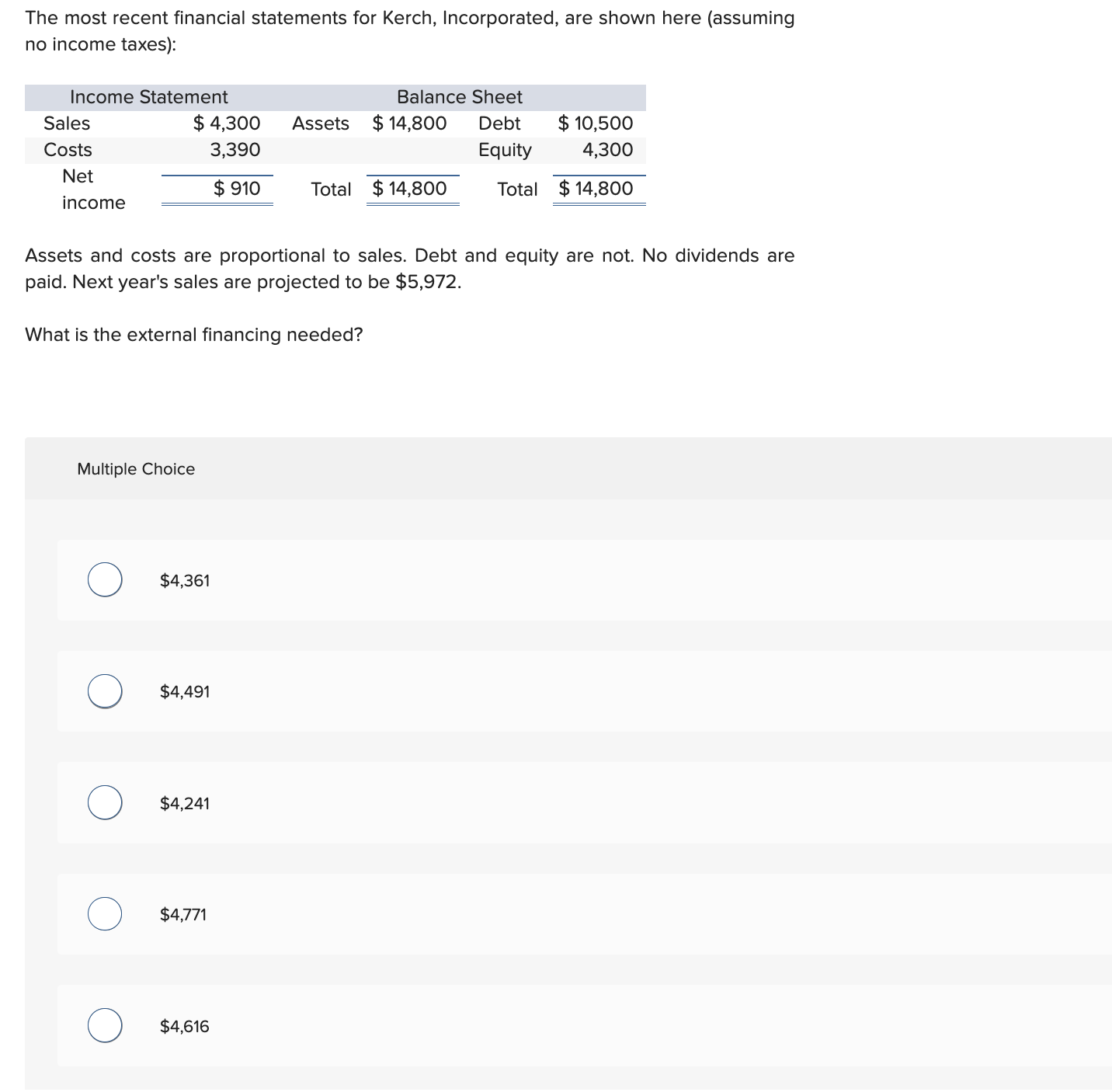Click the $4,361 answer label text
This screenshot has width=1112, height=1092.
coord(184,579)
